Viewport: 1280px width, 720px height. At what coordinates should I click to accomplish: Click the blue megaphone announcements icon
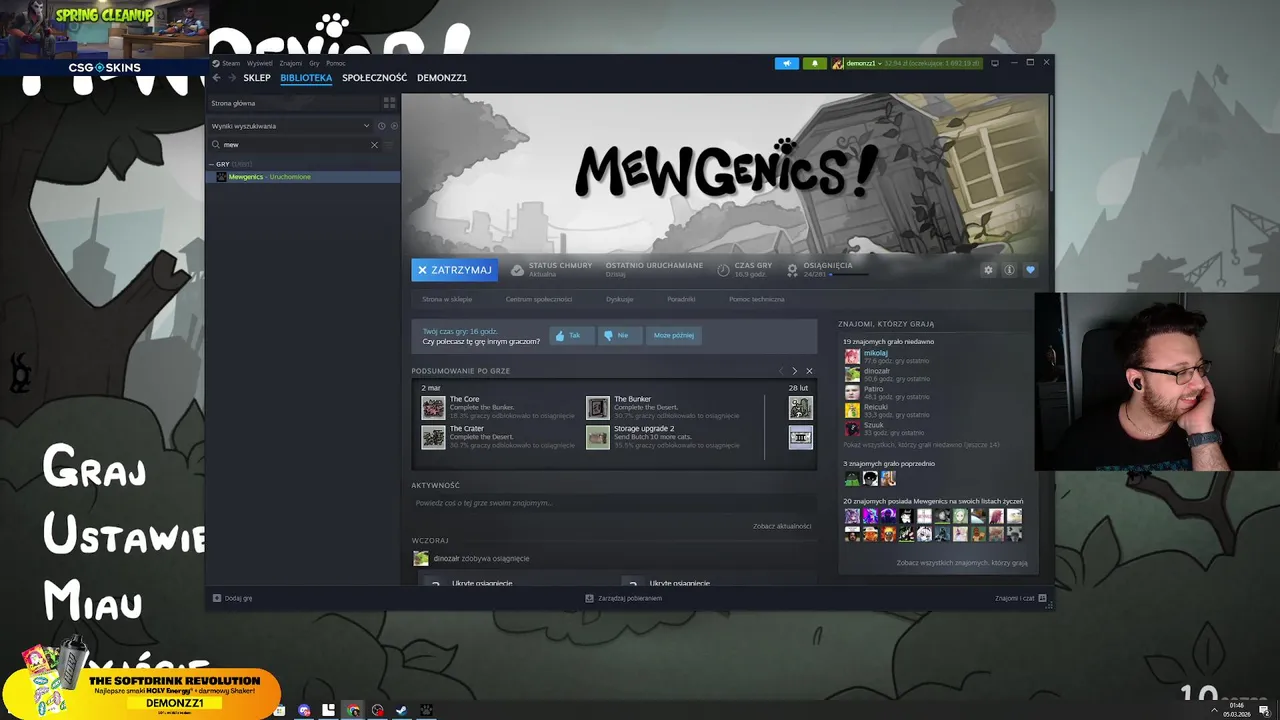click(x=787, y=63)
